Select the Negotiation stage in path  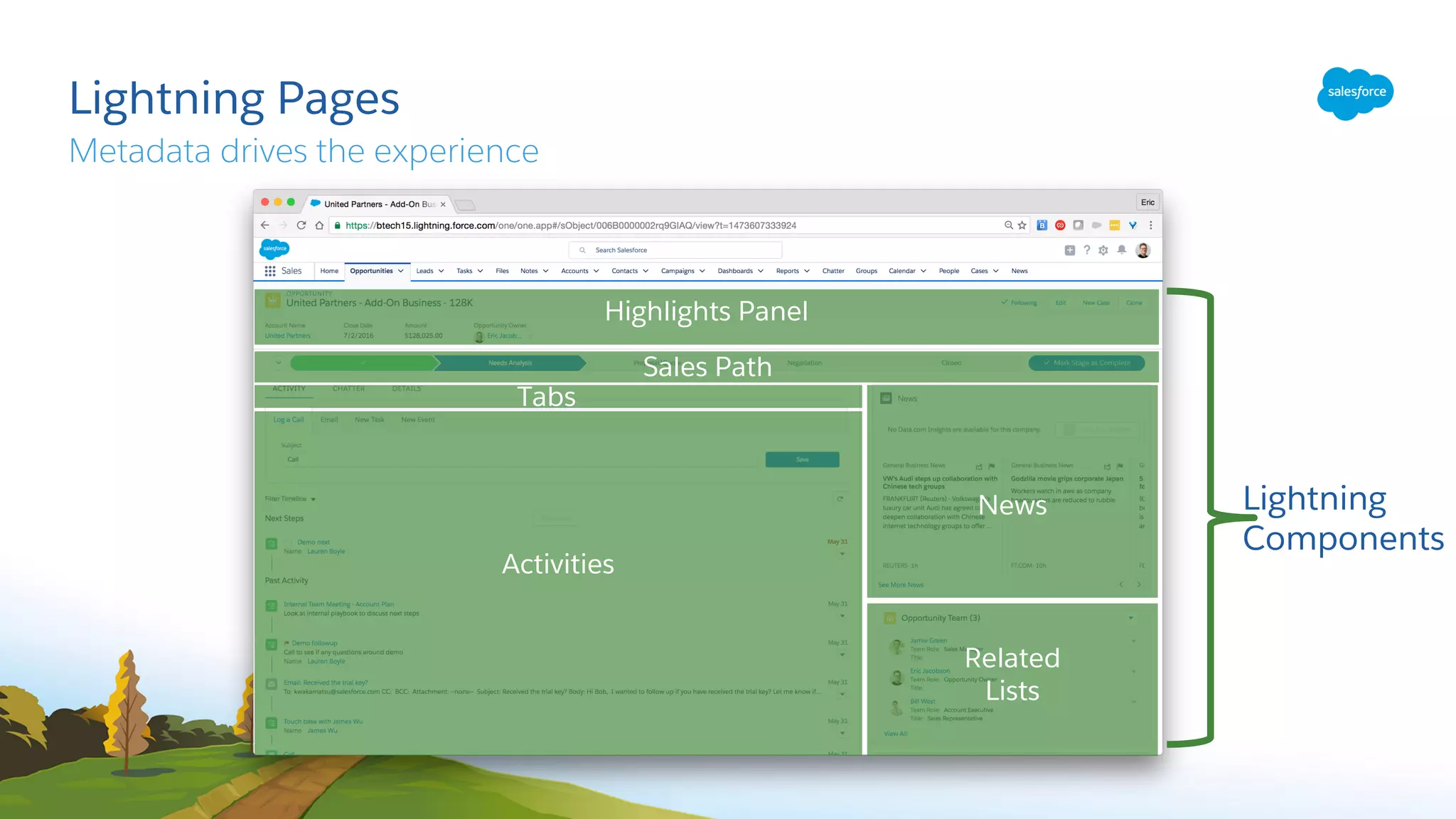coord(804,363)
